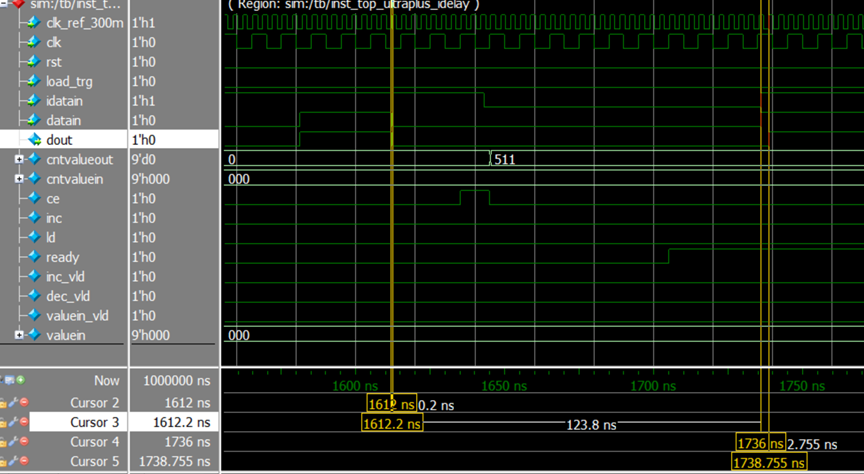Click the green insert cursor icon
Image resolution: width=864 pixels, height=474 pixels.
[x=21, y=380]
